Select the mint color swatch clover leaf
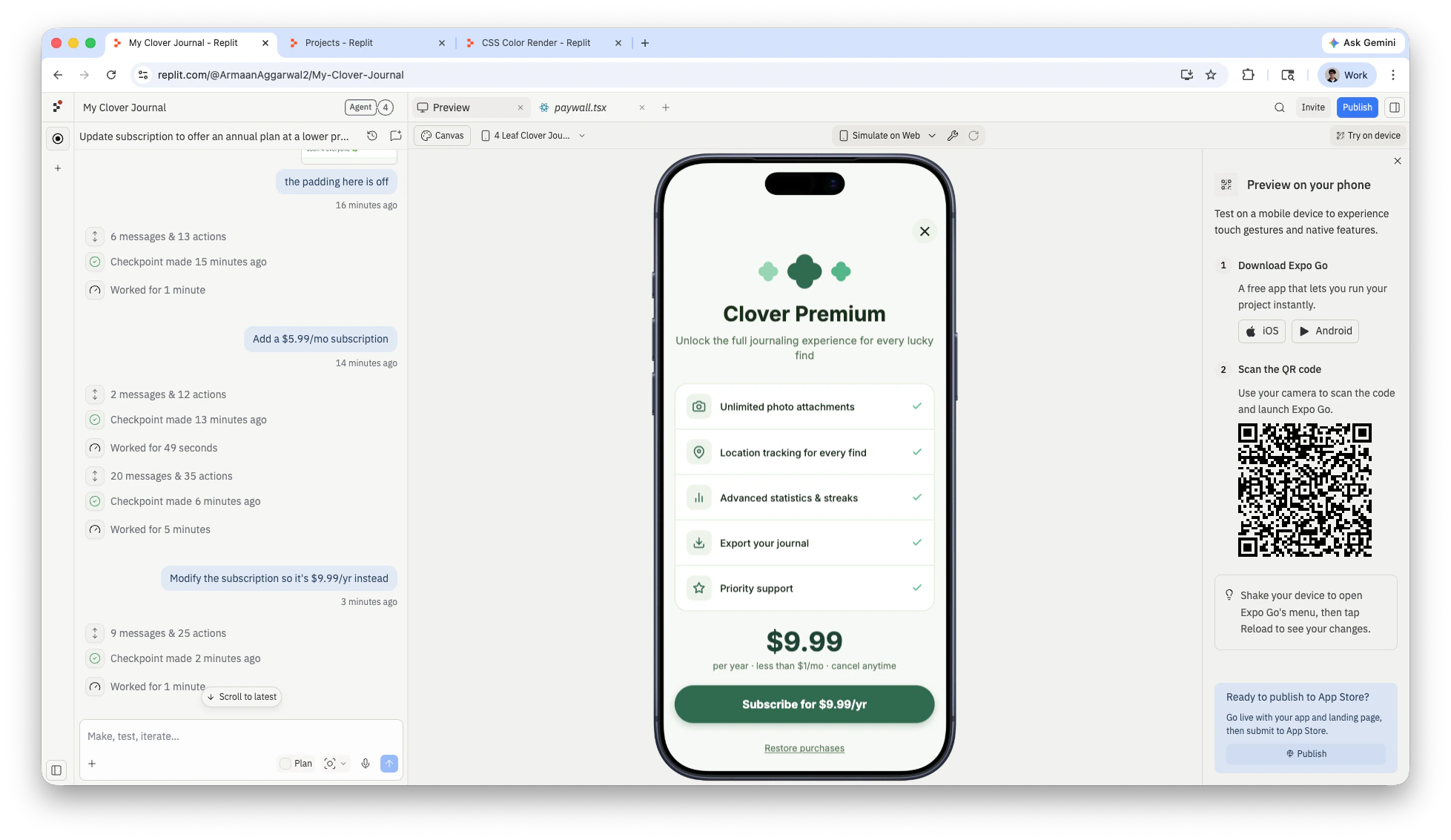Screen dimensions: 1451x840 767,272
